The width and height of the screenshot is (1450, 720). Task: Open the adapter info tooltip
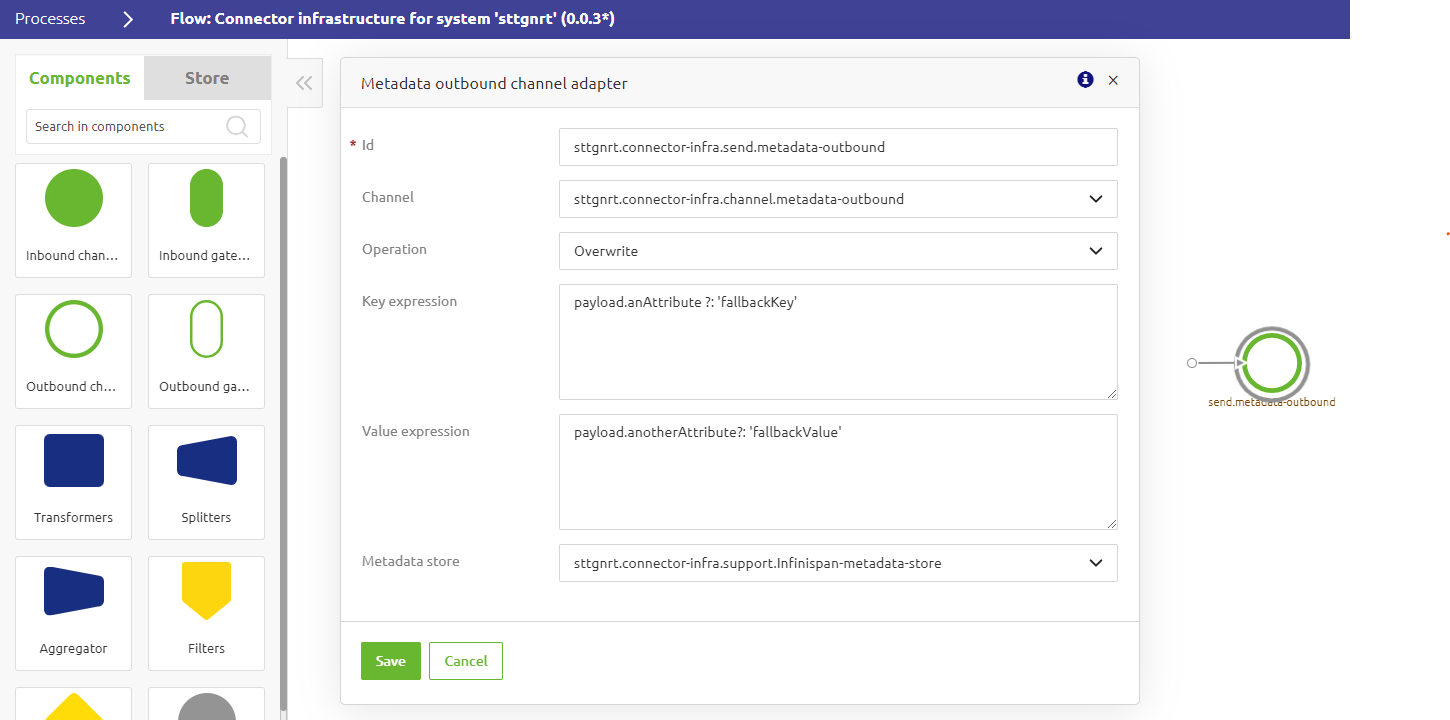(x=1085, y=80)
